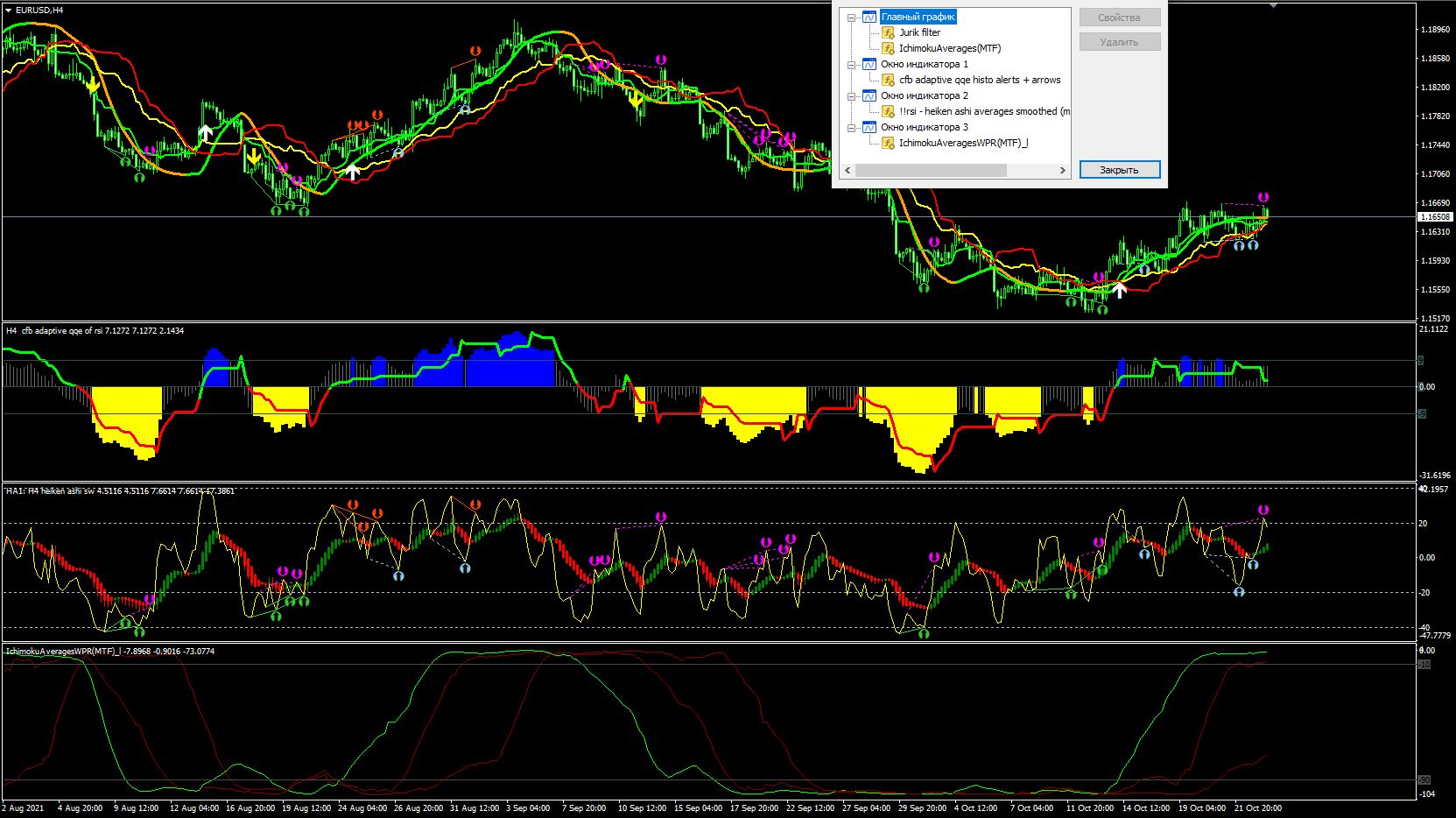Click the Окно индикатора 3 window icon

point(869,127)
